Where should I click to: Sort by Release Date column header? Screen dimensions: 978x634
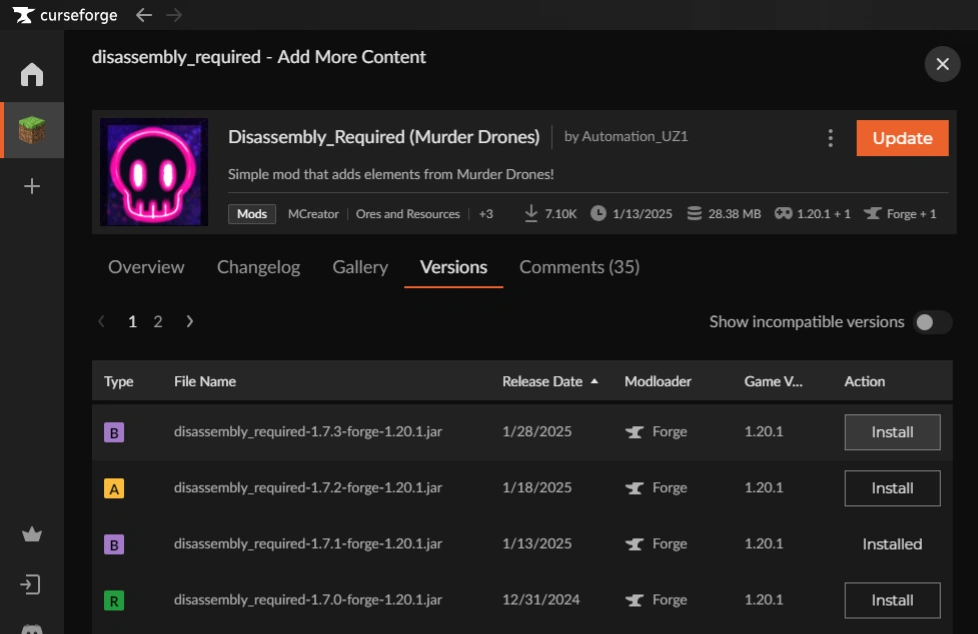point(542,381)
